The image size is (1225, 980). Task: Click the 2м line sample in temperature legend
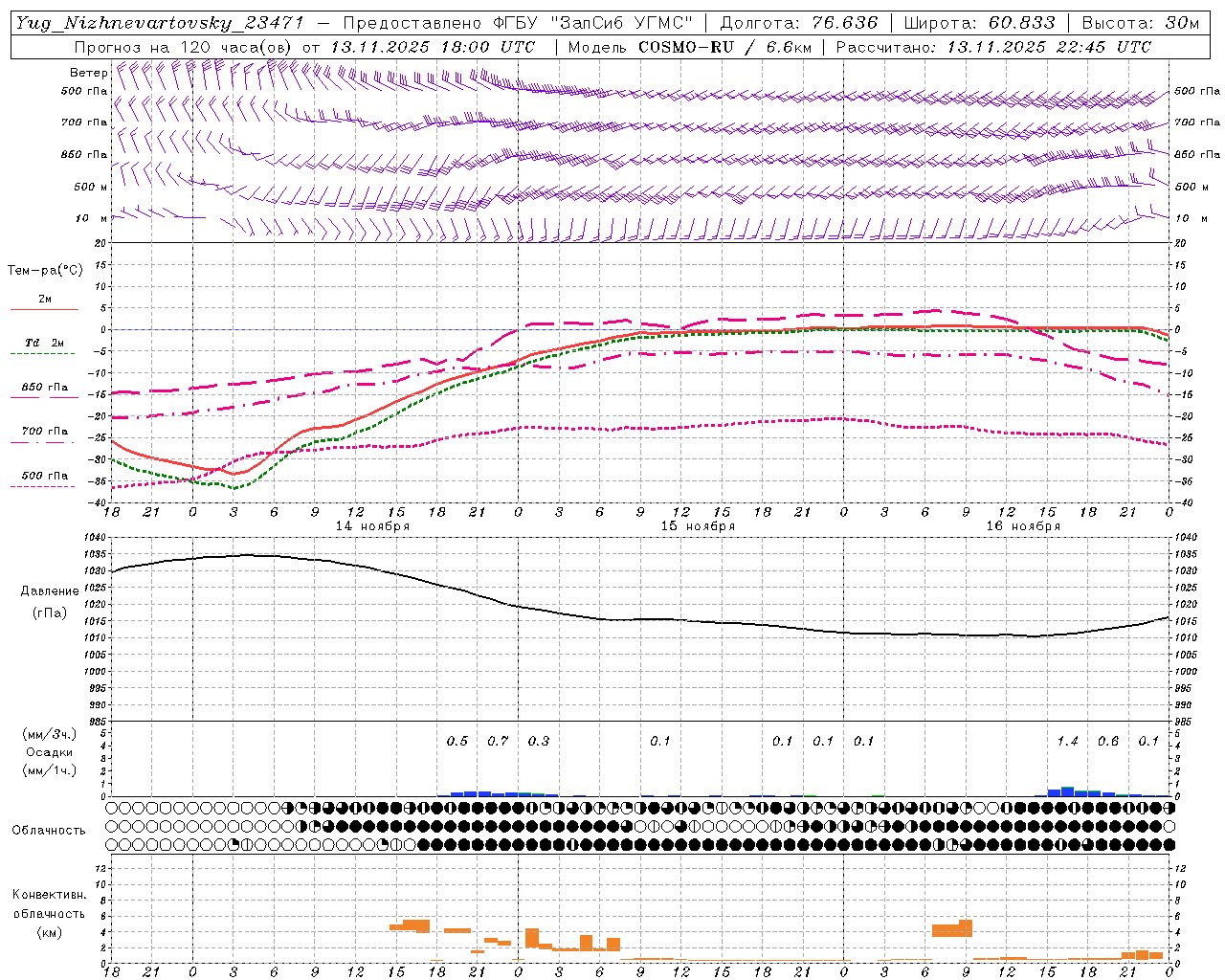pos(44,309)
